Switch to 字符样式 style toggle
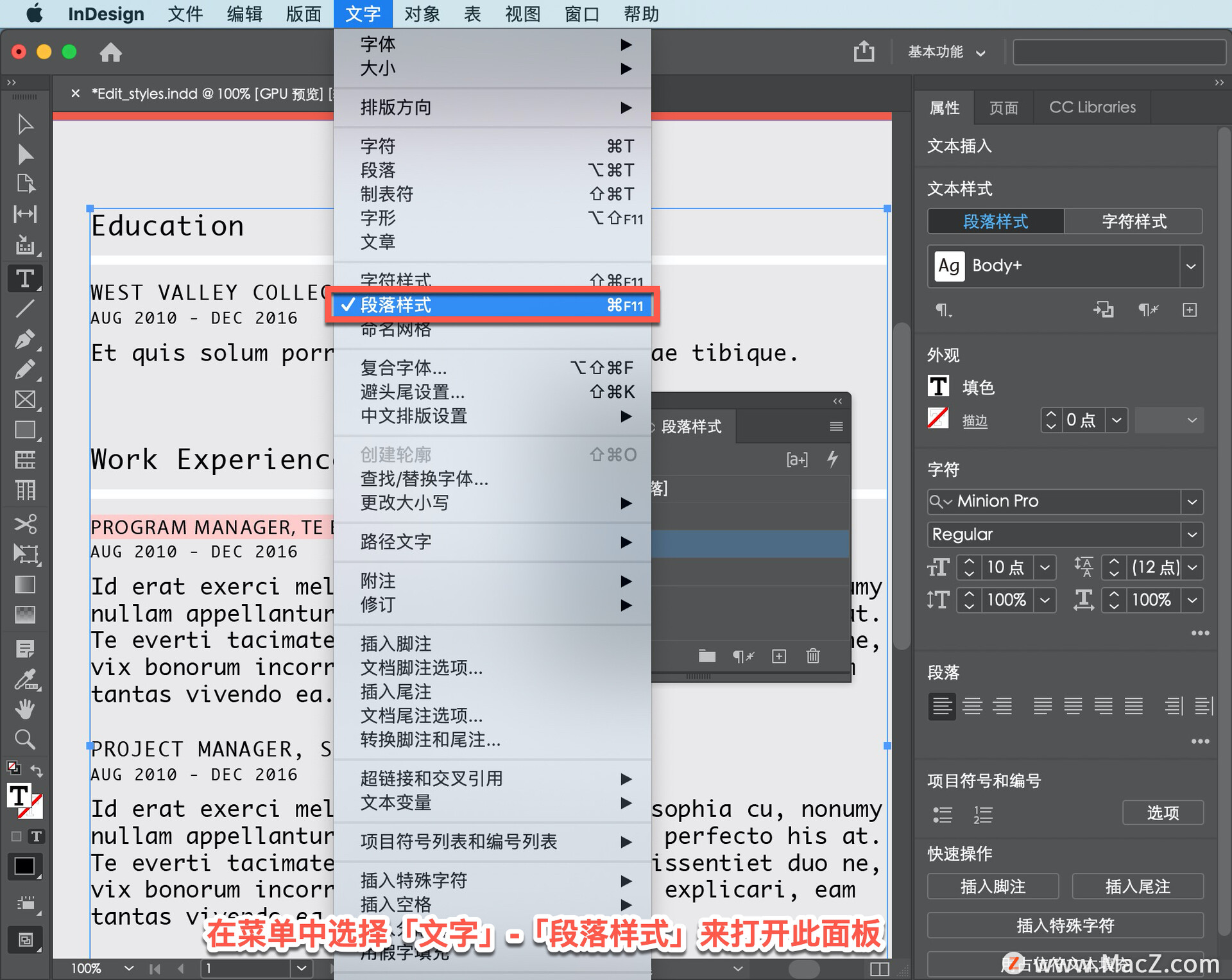Image resolution: width=1232 pixels, height=980 pixels. 1133,221
